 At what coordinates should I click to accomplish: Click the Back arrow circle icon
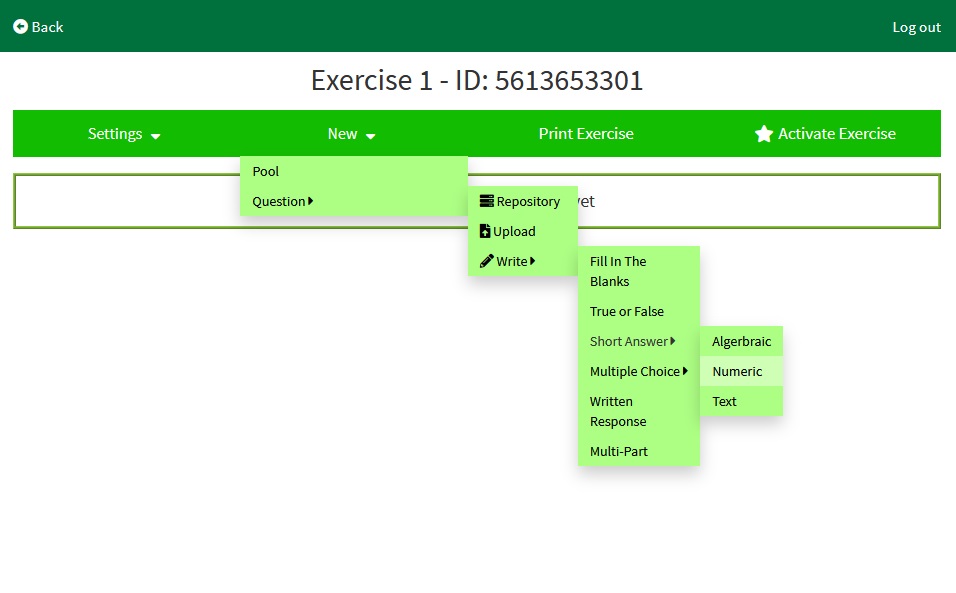pyautogui.click(x=20, y=27)
